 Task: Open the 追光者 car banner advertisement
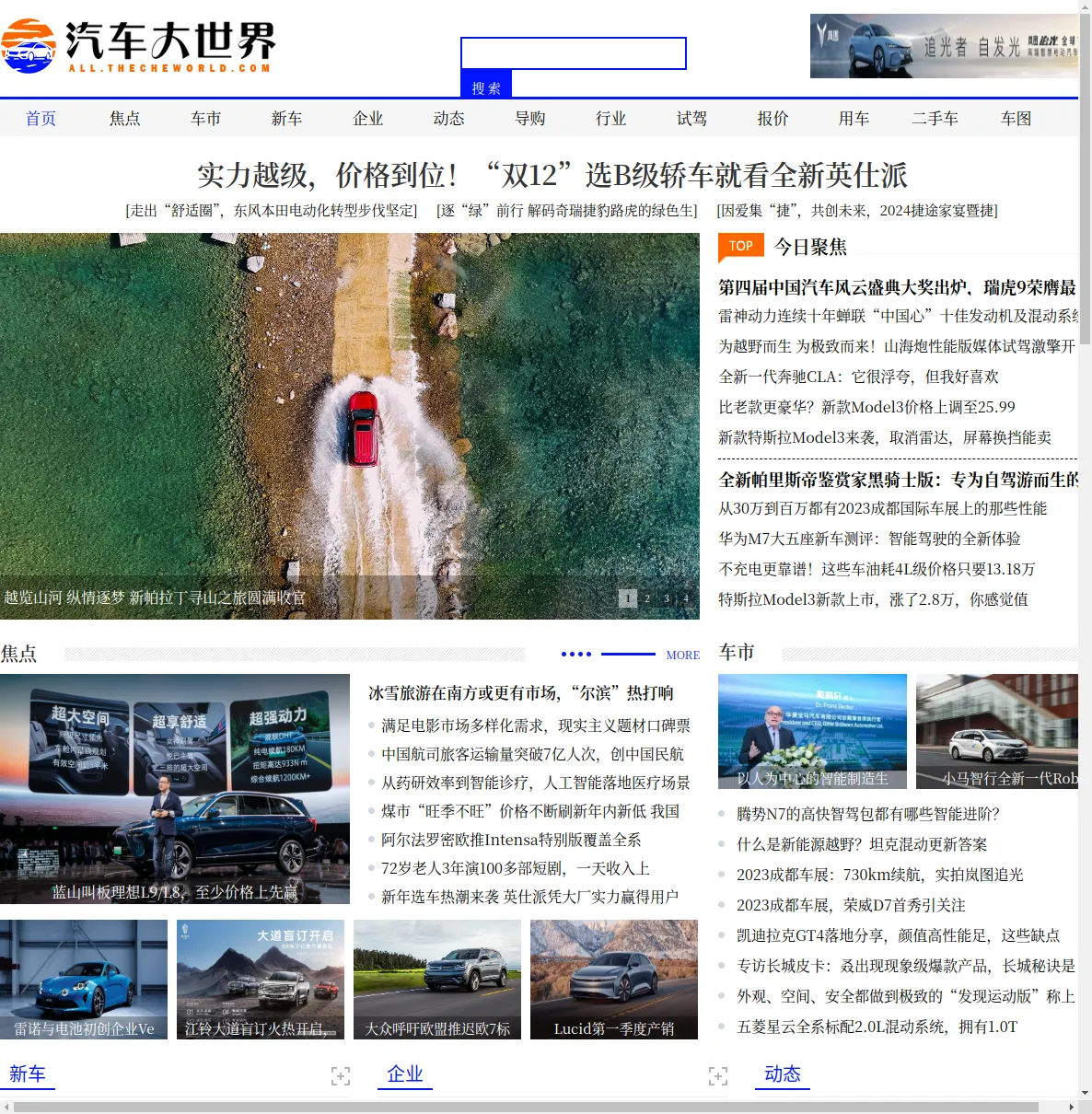tap(944, 46)
